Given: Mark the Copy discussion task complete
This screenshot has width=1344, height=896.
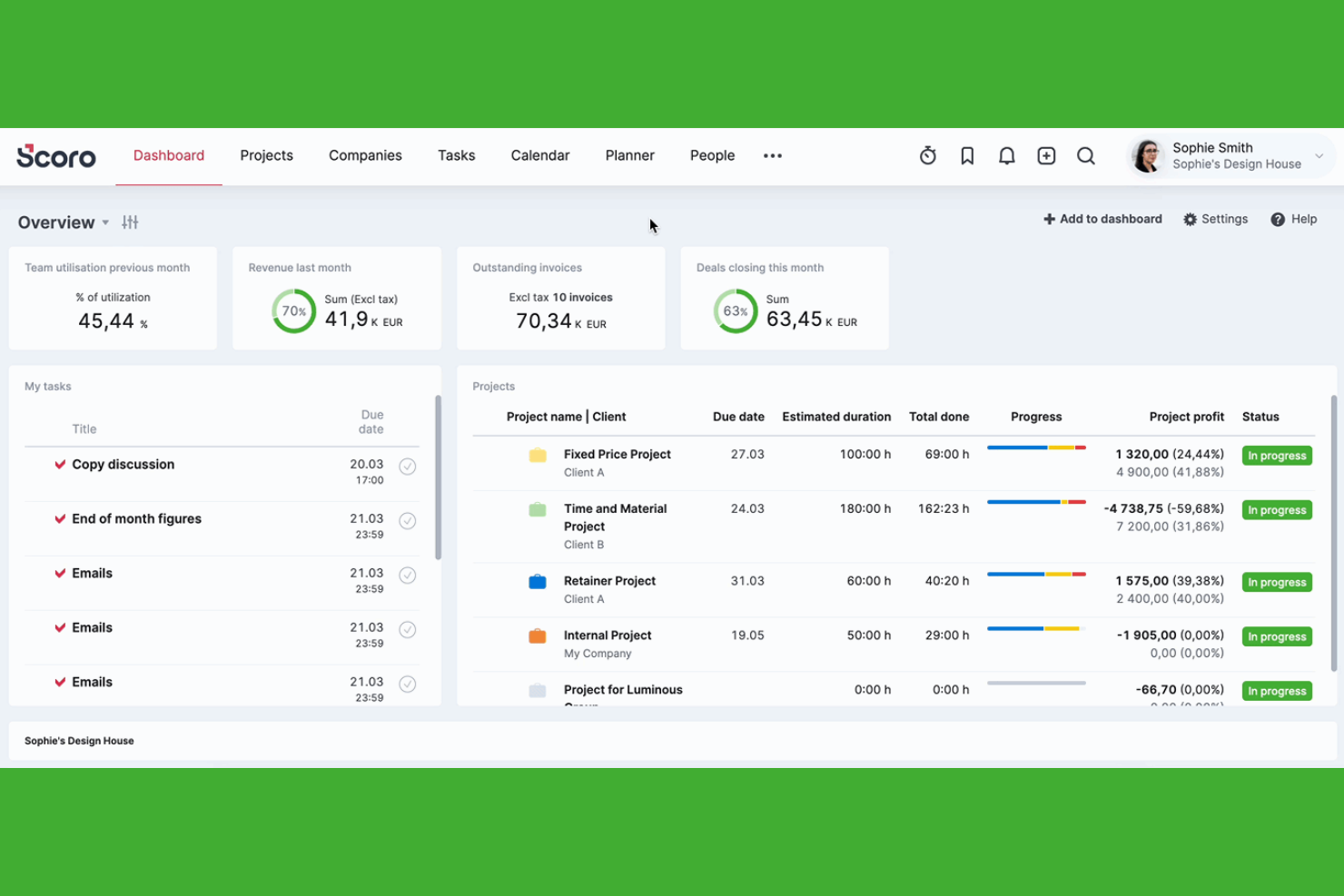Looking at the screenshot, I should (x=408, y=466).
